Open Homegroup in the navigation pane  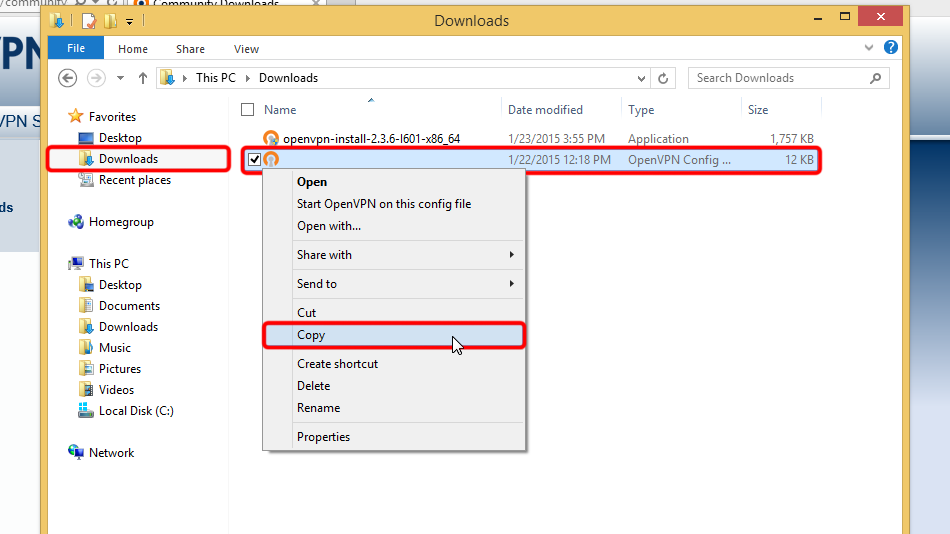click(x=120, y=222)
